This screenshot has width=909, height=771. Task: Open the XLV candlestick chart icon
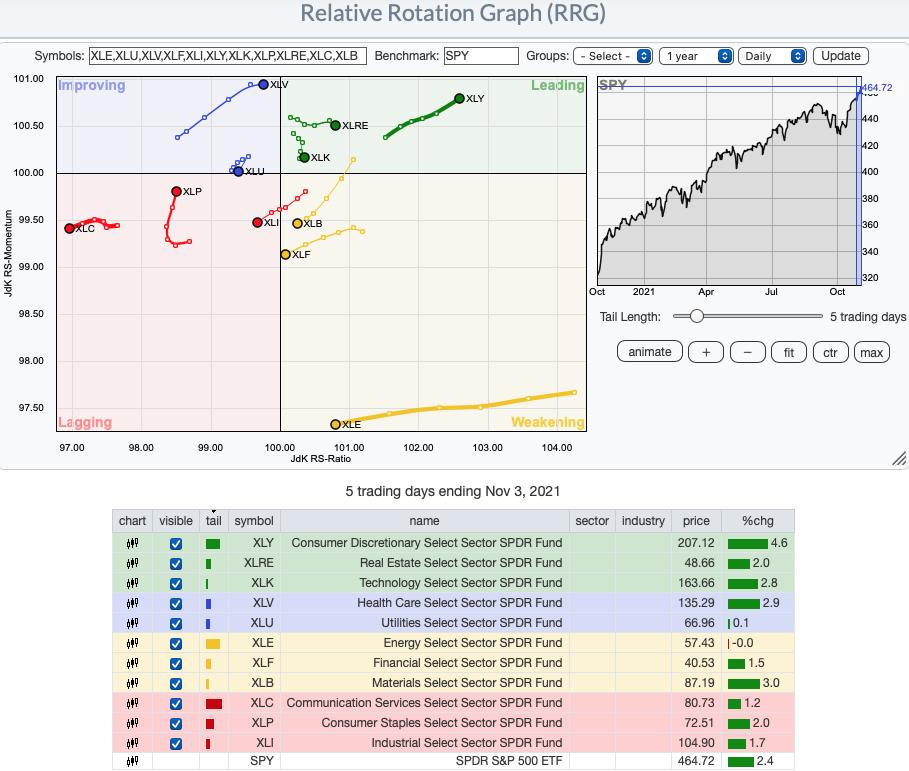click(132, 603)
